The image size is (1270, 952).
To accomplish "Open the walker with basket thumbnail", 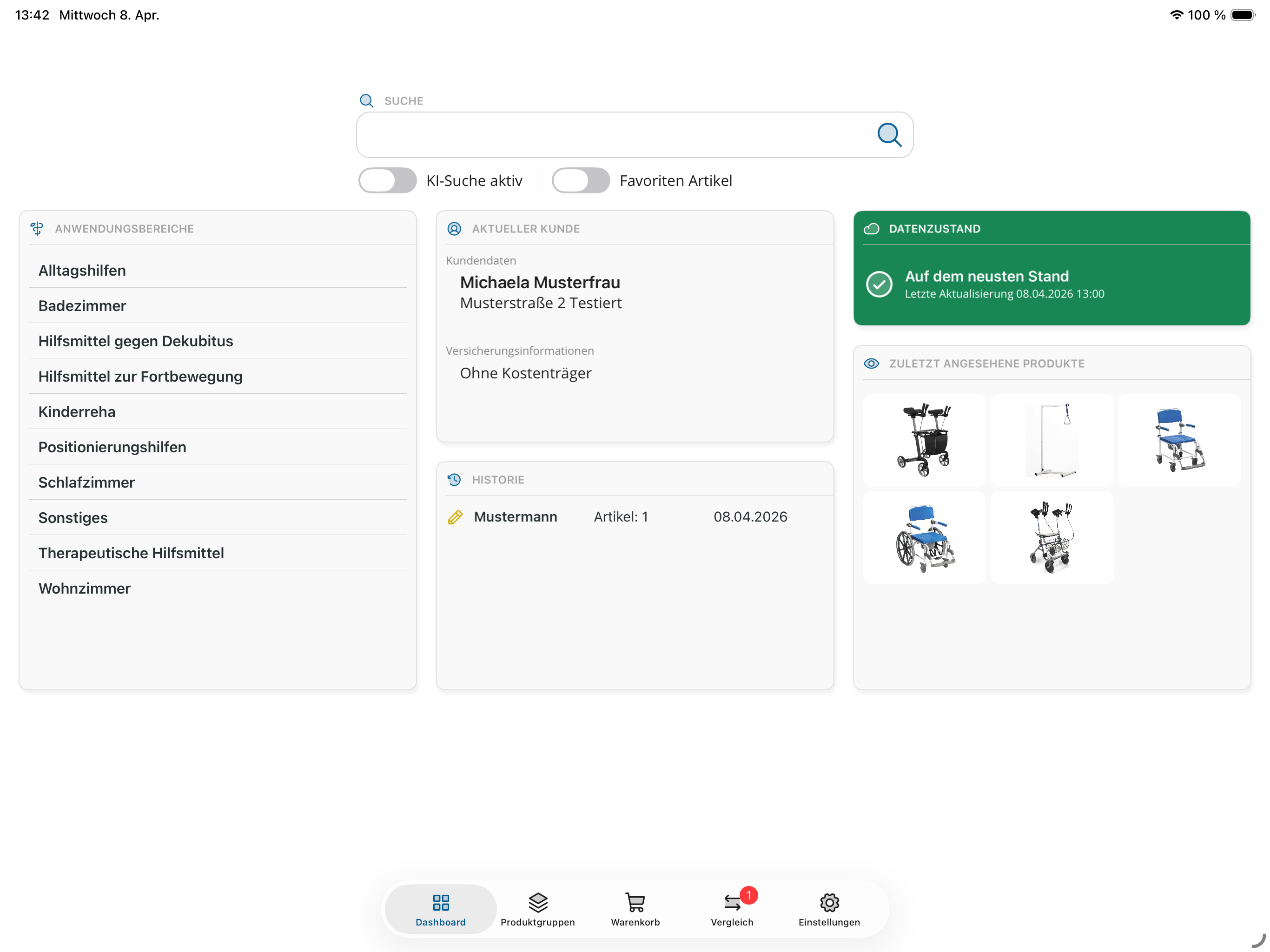I will pos(1051,538).
